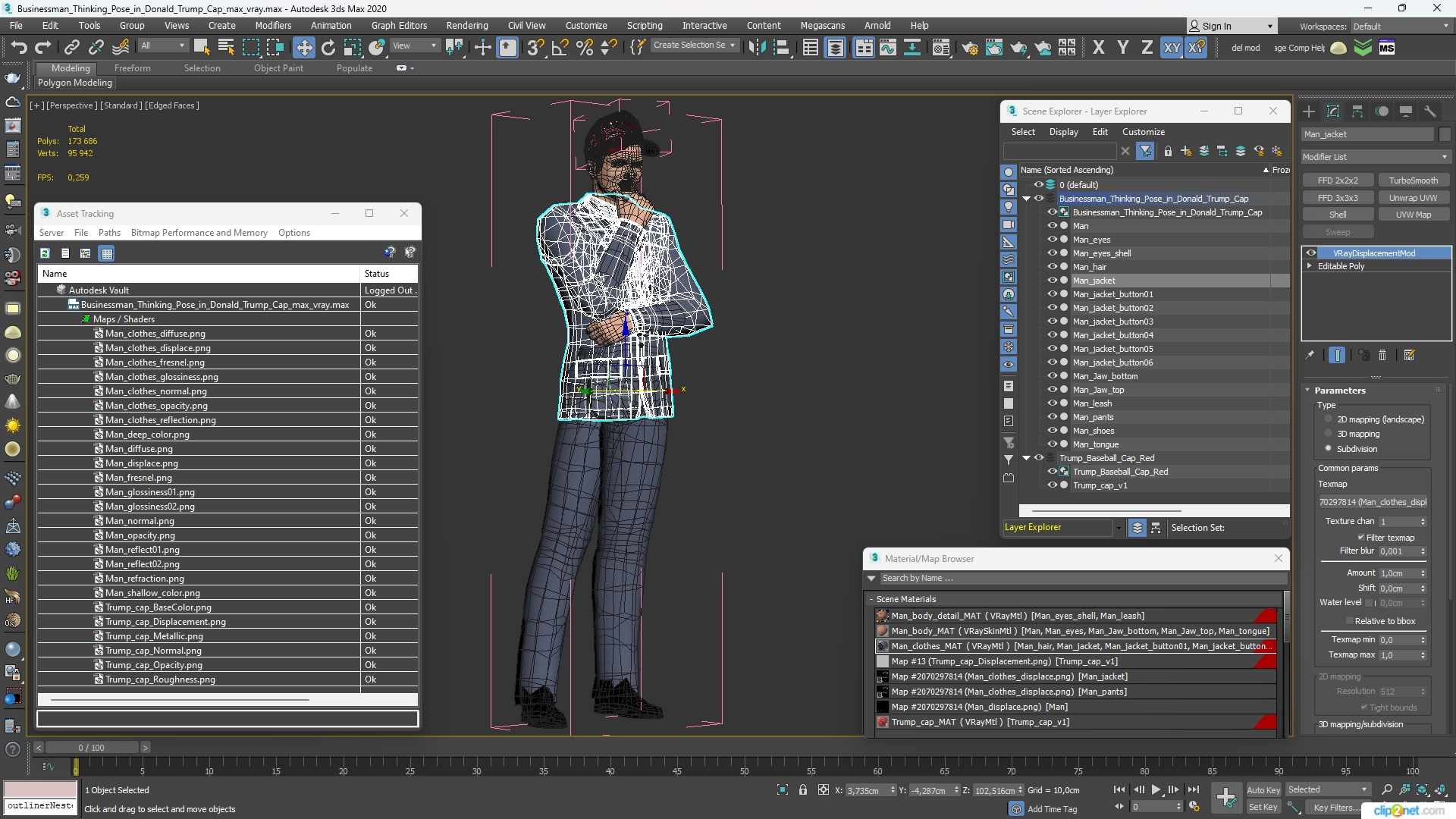Click Search by Name field in Material Browser

[1082, 578]
